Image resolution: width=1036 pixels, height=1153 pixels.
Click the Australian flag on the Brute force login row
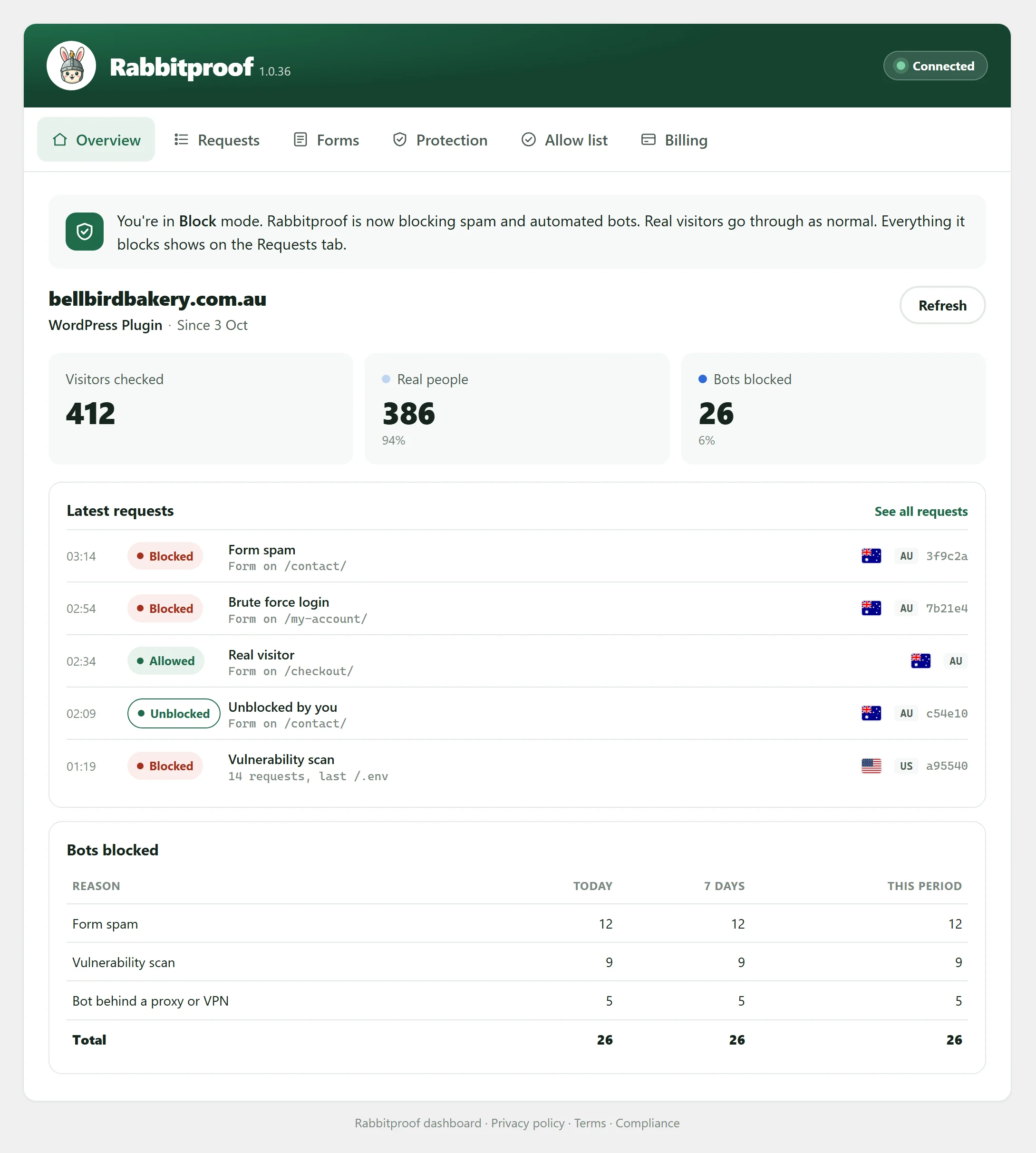click(x=871, y=609)
